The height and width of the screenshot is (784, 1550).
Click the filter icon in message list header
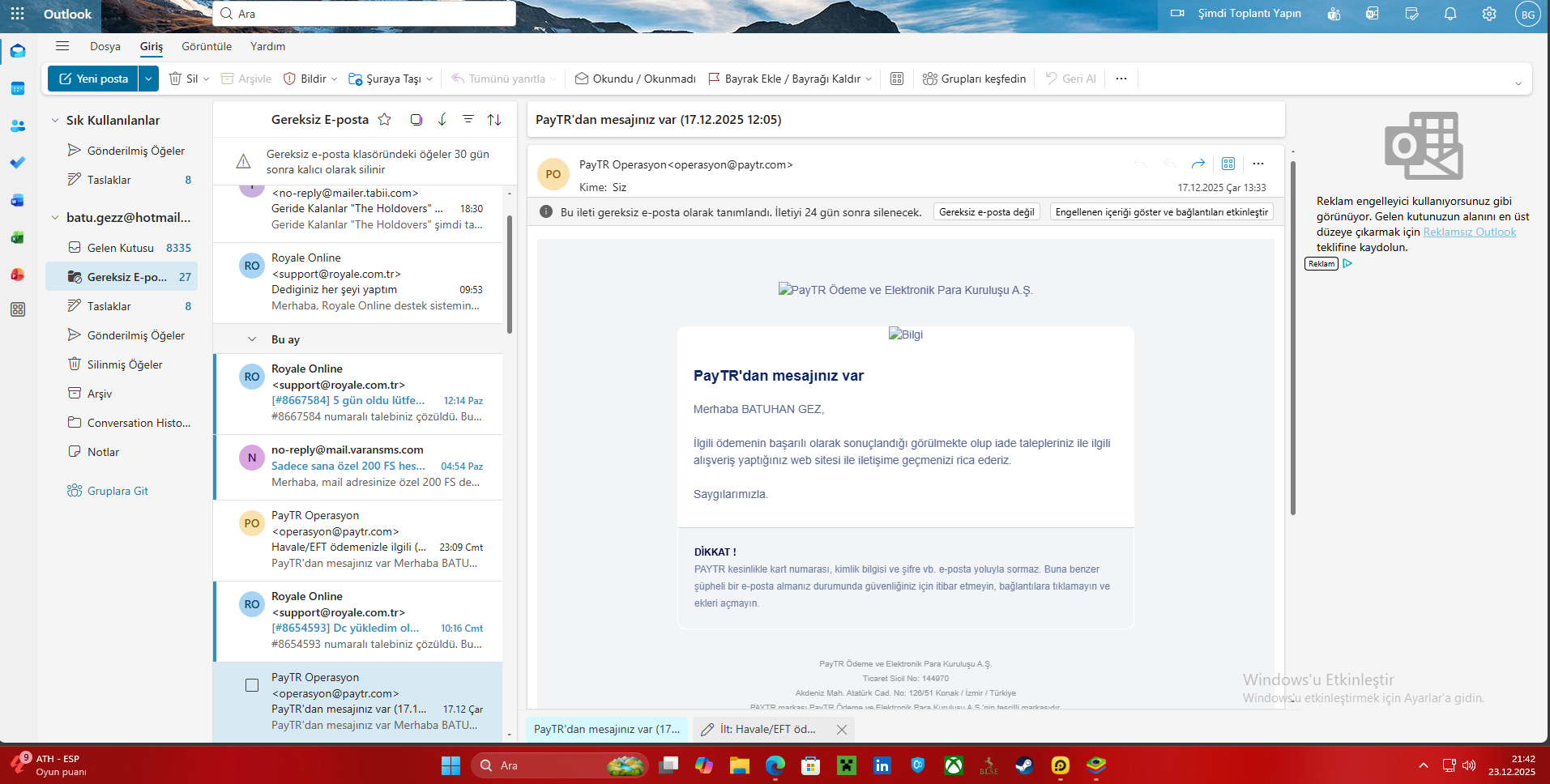click(468, 119)
